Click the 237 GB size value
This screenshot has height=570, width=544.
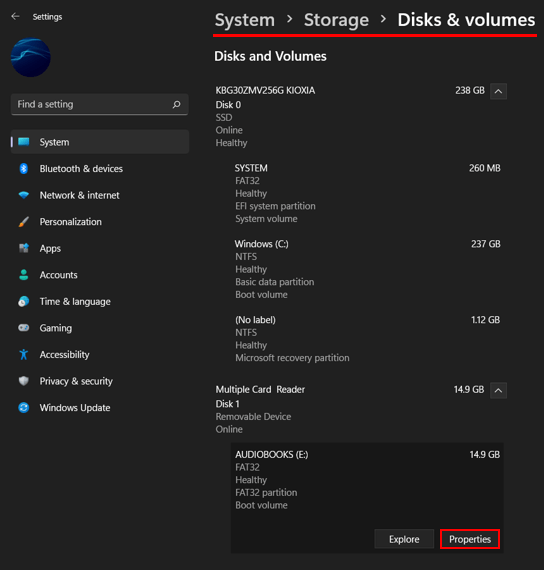(x=485, y=244)
